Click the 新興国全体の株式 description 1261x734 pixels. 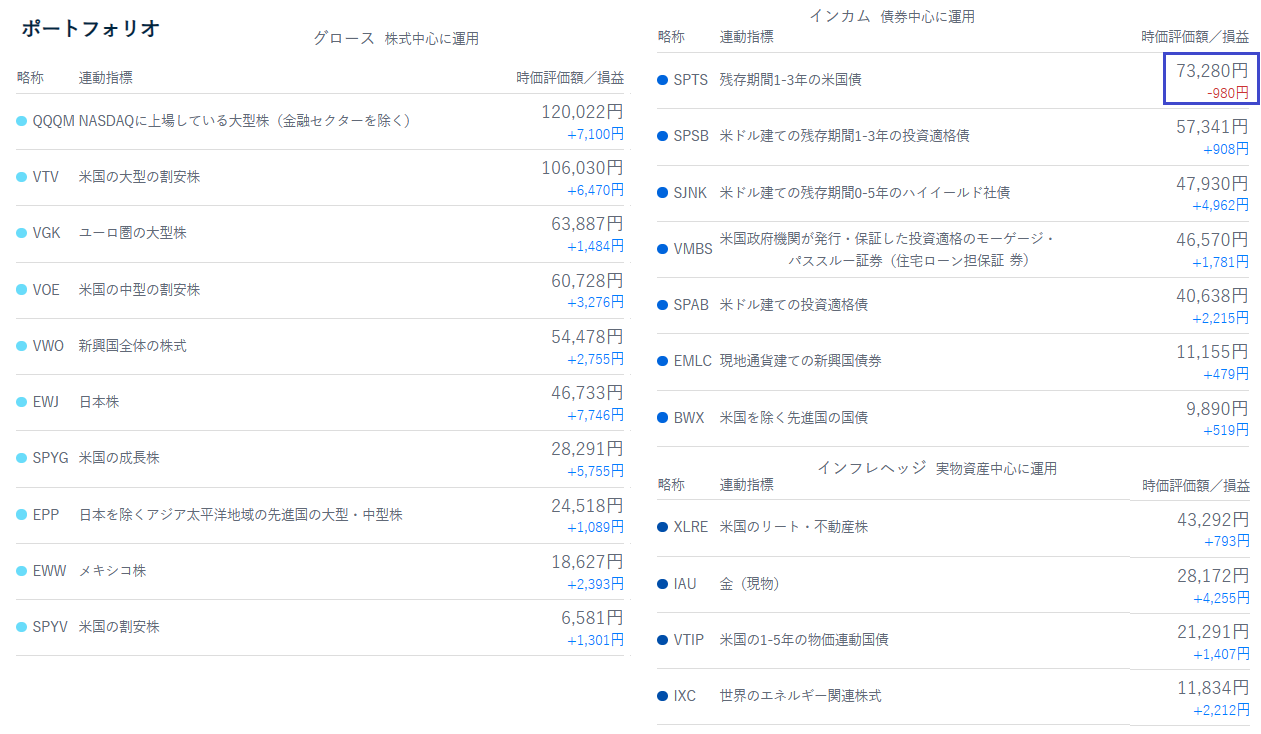(132, 346)
